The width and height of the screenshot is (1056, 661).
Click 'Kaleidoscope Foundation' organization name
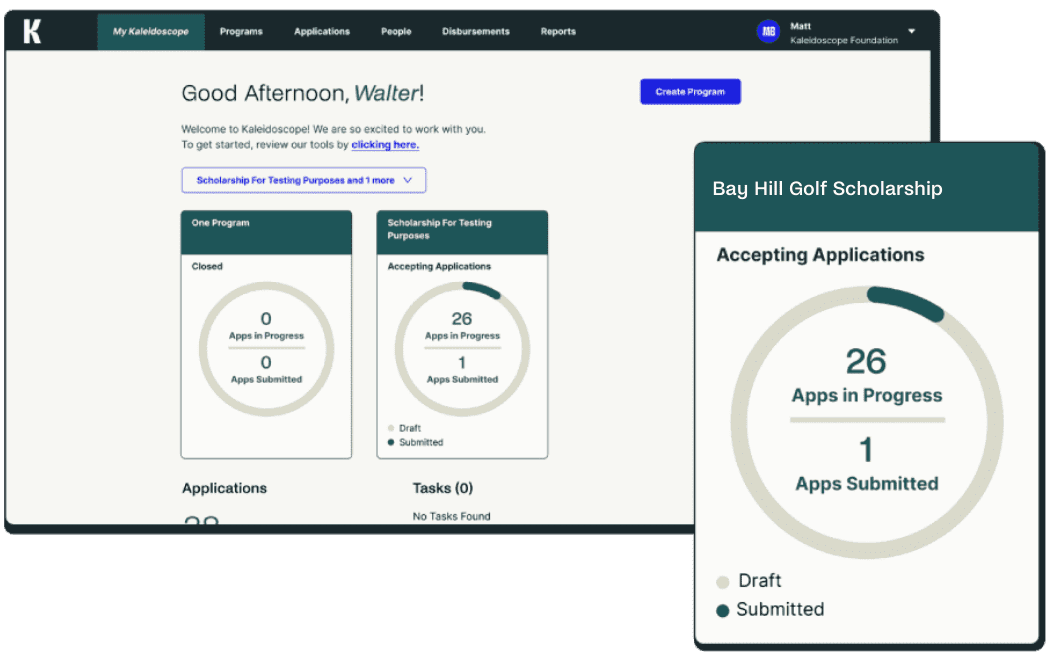(844, 40)
